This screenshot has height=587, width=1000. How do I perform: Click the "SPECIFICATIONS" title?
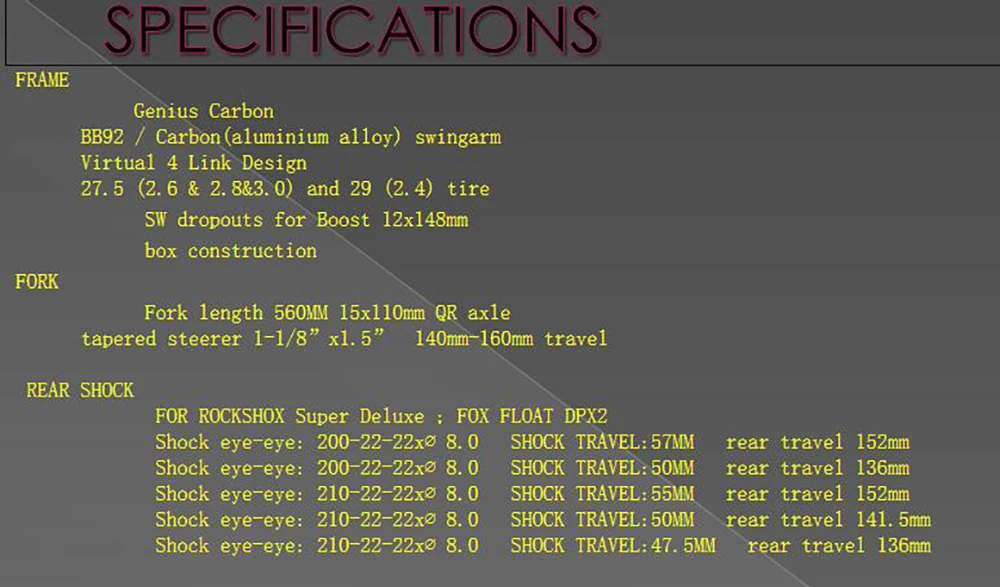tap(351, 30)
